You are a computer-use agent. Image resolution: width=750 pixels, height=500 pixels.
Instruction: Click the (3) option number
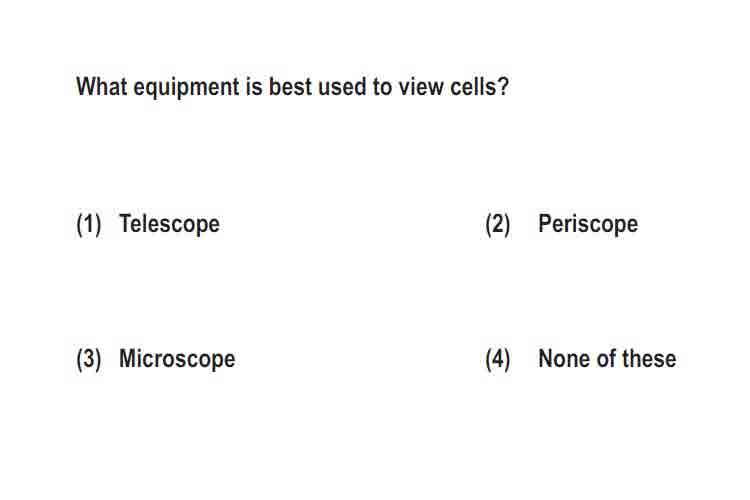[89, 359]
